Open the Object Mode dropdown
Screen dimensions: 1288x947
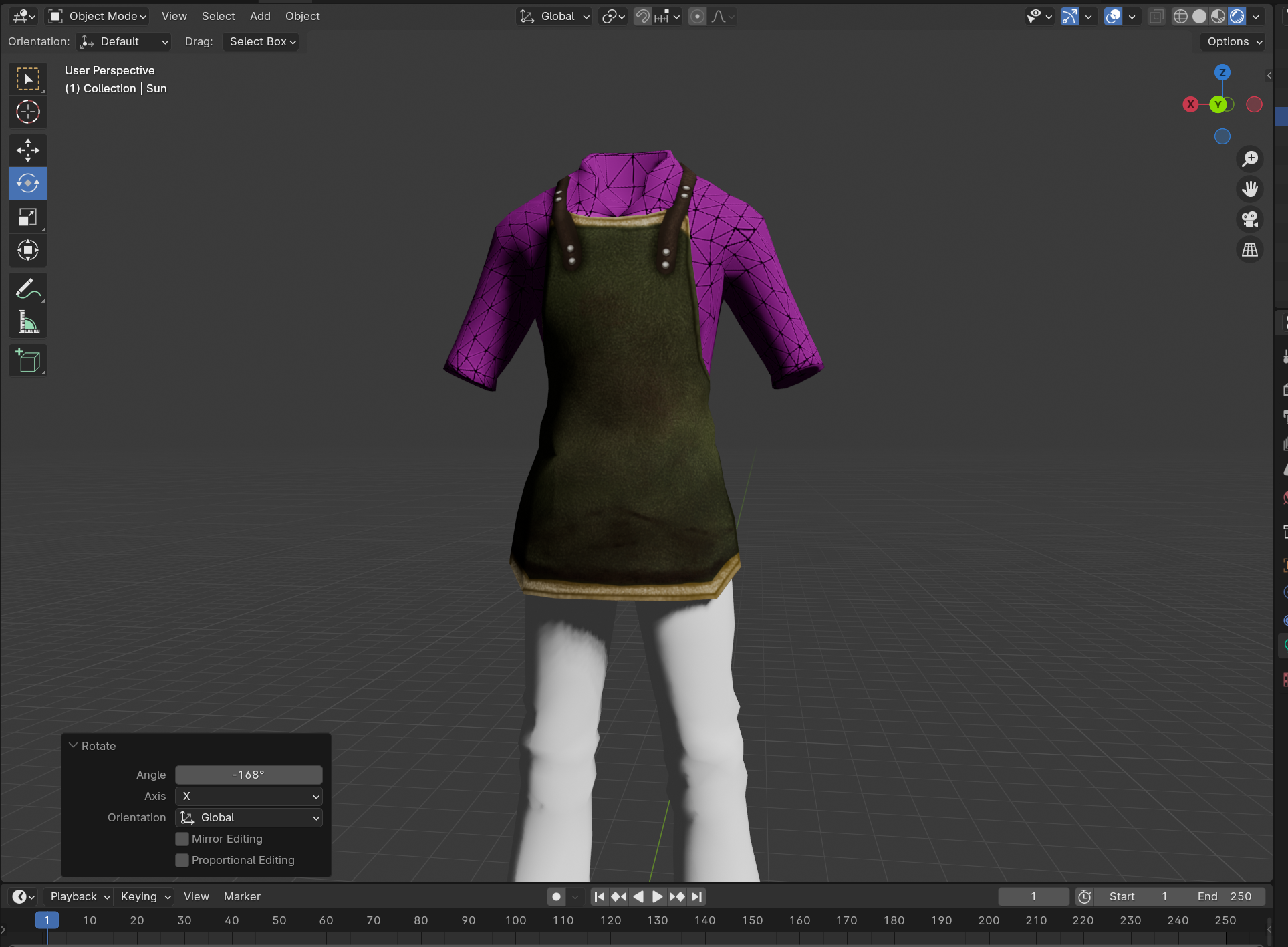pyautogui.click(x=98, y=17)
